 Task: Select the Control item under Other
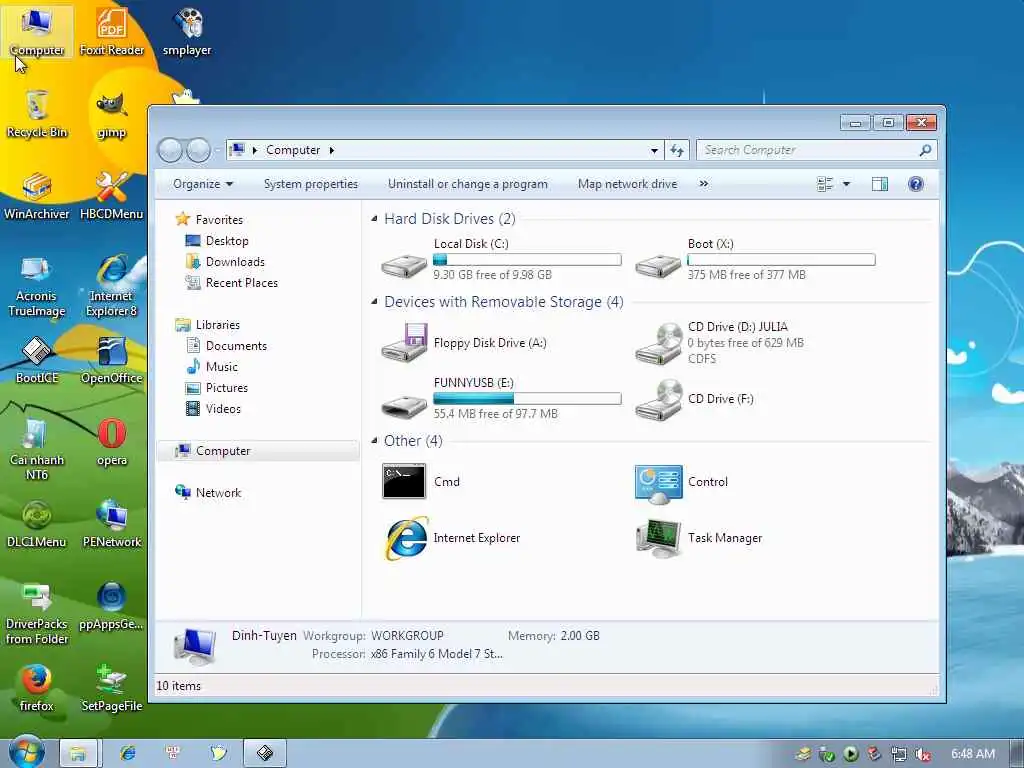682,481
